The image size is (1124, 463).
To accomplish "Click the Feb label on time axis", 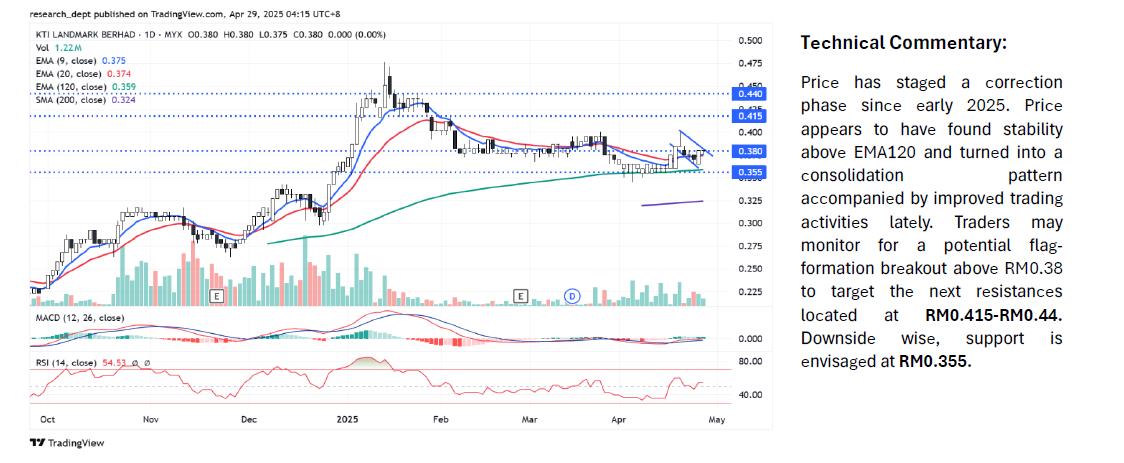I will [x=441, y=419].
